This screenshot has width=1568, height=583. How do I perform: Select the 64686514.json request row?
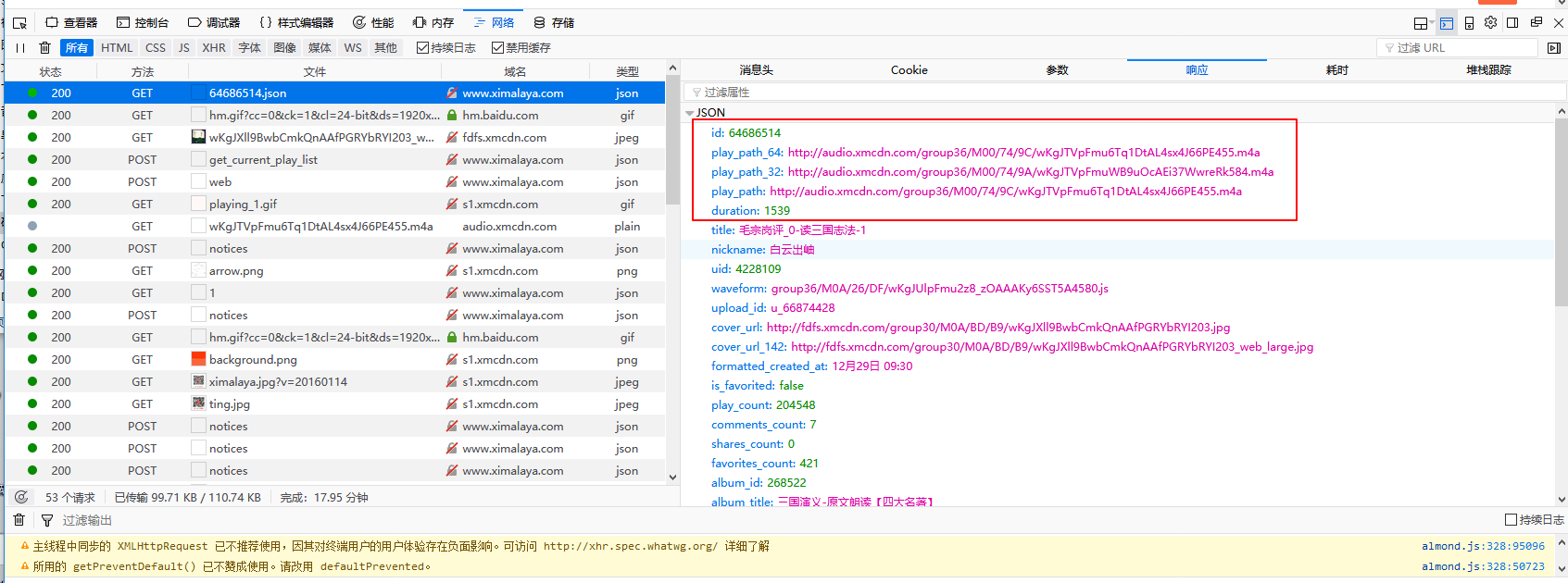coord(334,93)
